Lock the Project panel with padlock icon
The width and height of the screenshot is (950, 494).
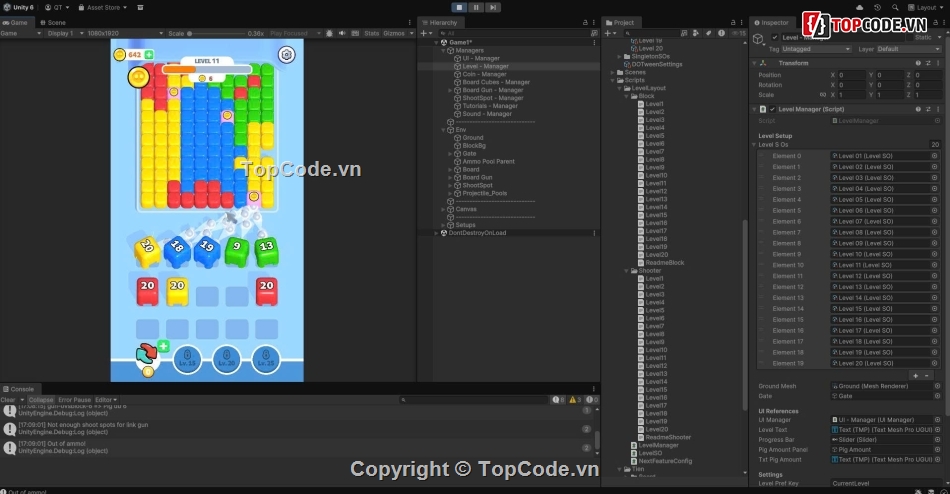click(x=733, y=22)
